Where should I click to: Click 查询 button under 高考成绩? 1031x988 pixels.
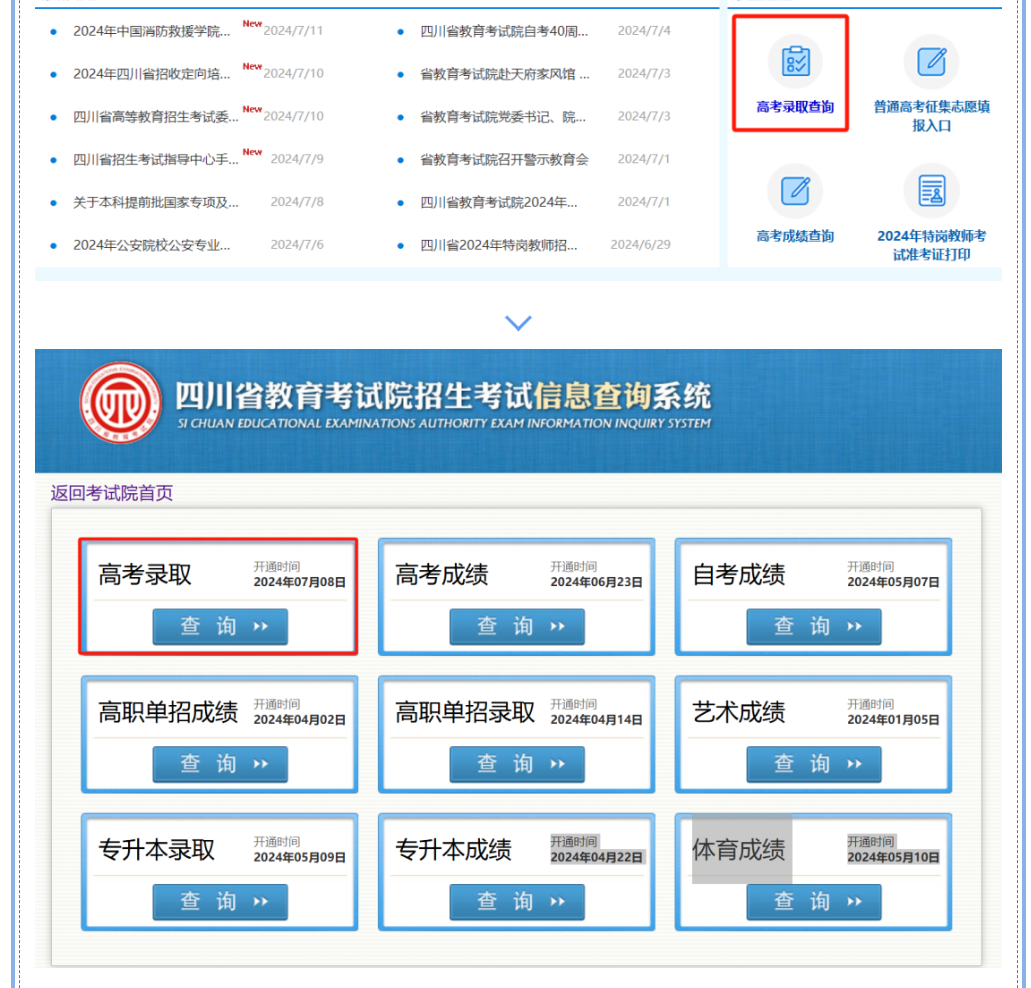516,627
